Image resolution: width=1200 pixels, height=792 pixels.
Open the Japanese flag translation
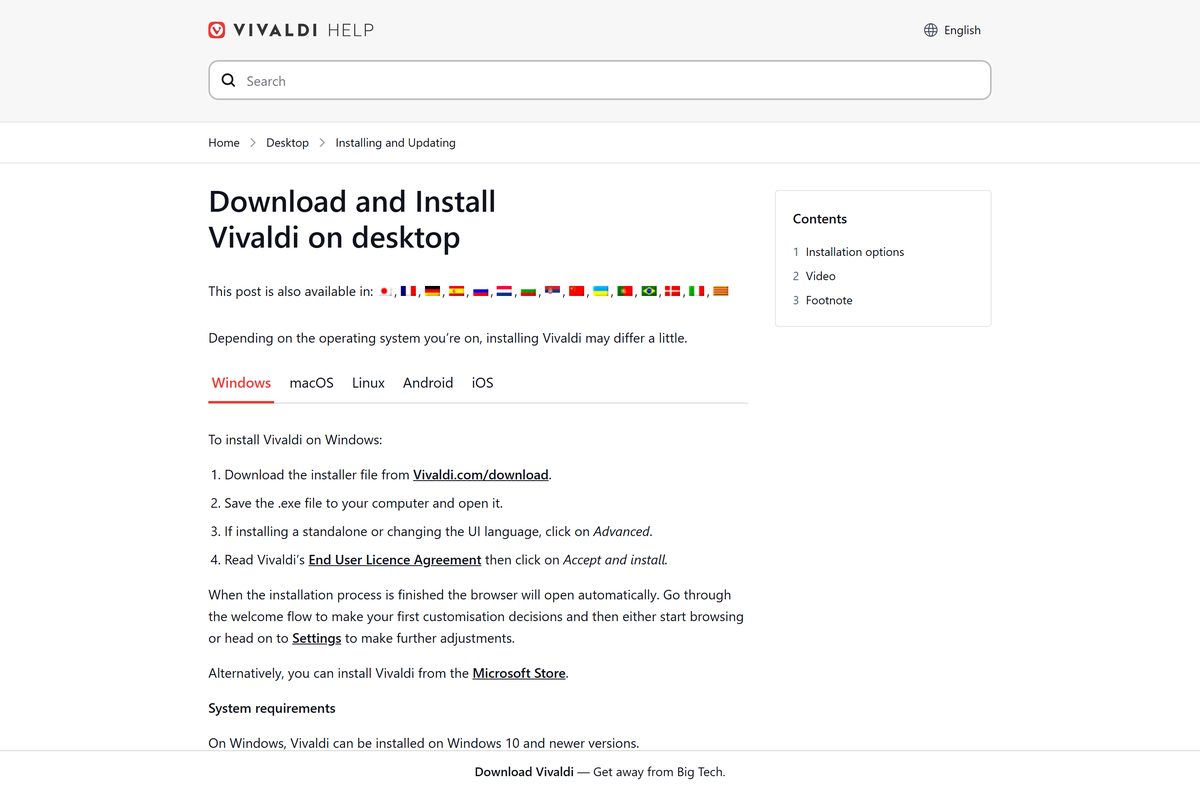[x=385, y=291]
